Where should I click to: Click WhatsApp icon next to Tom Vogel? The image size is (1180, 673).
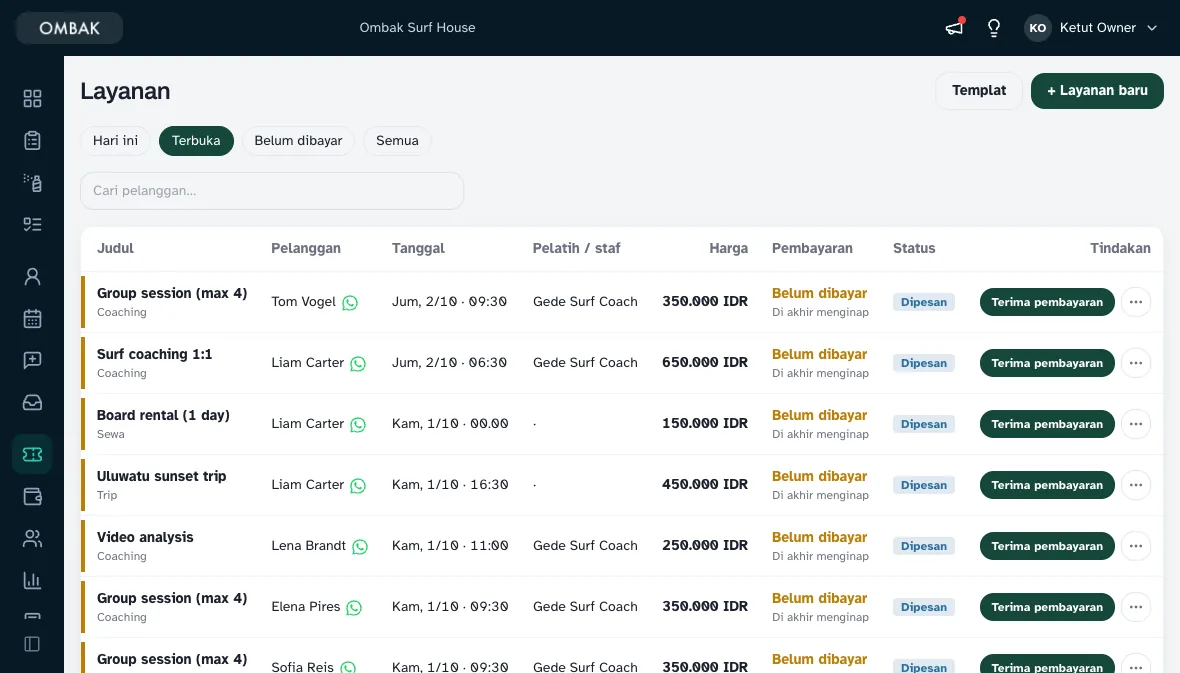coord(350,303)
